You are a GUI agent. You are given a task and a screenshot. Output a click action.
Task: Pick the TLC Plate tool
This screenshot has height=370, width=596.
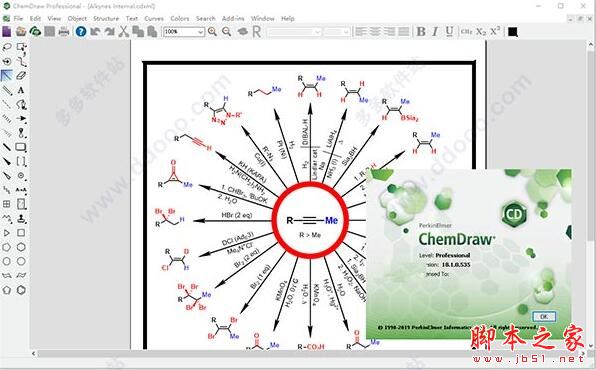(x=21, y=204)
